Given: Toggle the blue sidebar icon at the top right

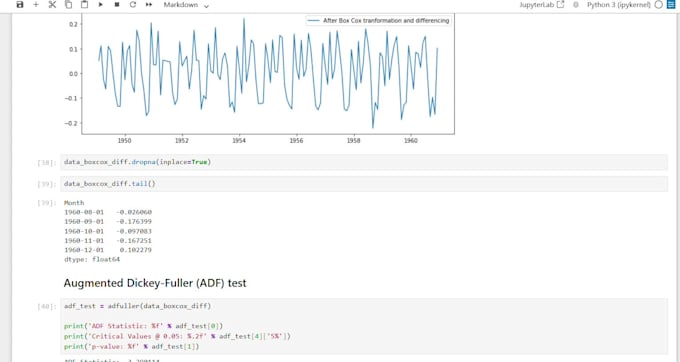Looking at the screenshot, I should [x=671, y=5].
